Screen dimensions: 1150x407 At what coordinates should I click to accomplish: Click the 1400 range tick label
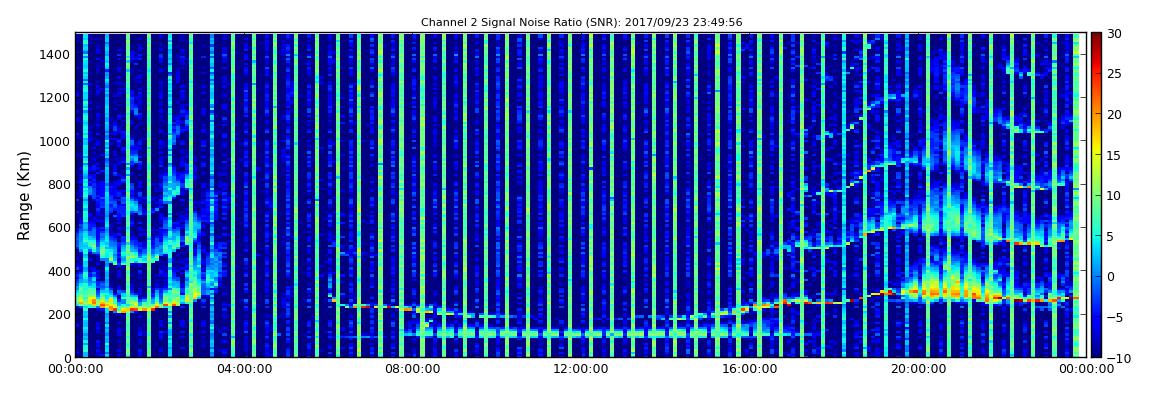click(56, 54)
